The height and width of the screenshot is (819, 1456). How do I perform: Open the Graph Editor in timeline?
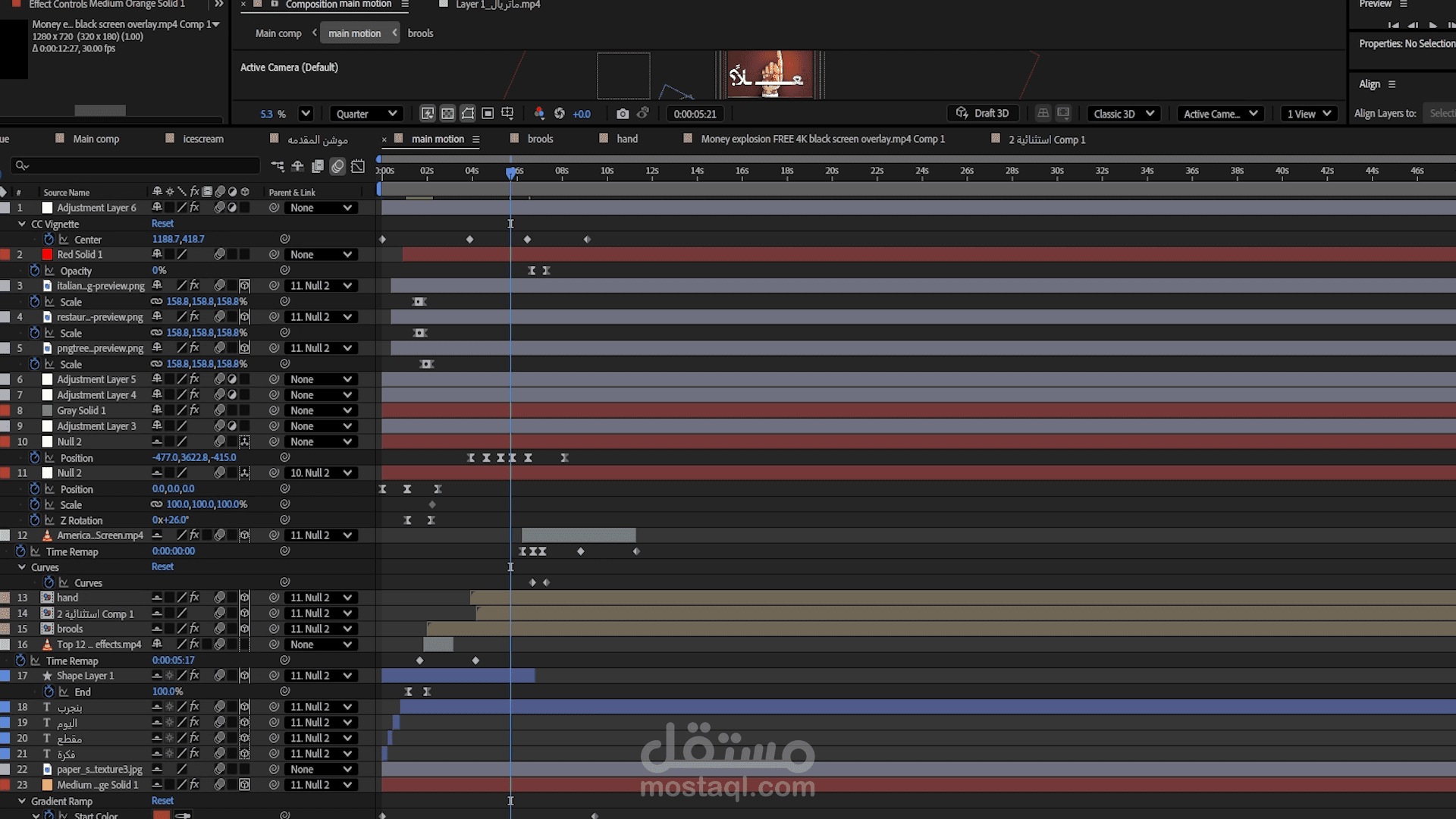(x=359, y=166)
